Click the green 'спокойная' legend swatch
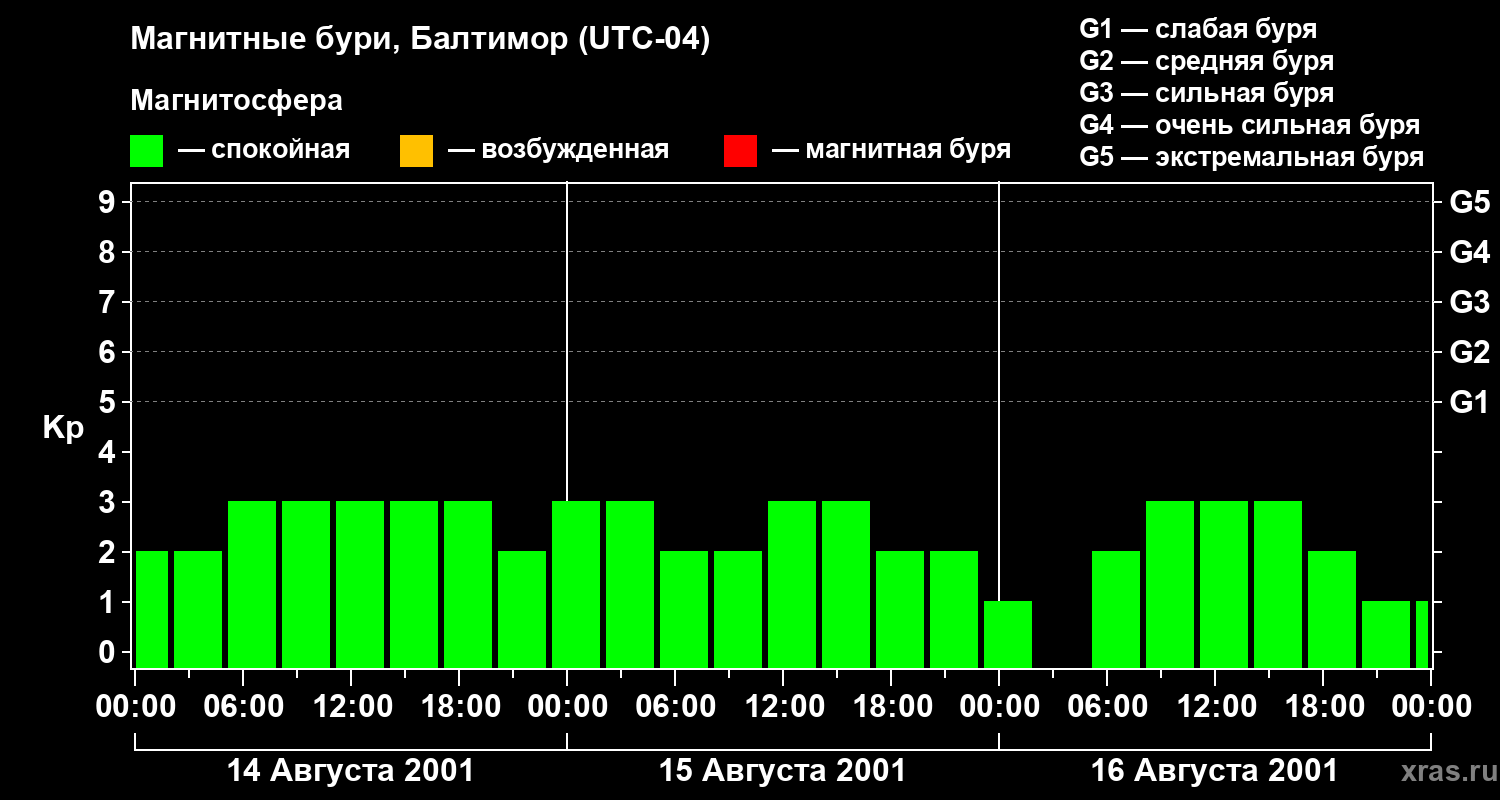 (x=147, y=151)
